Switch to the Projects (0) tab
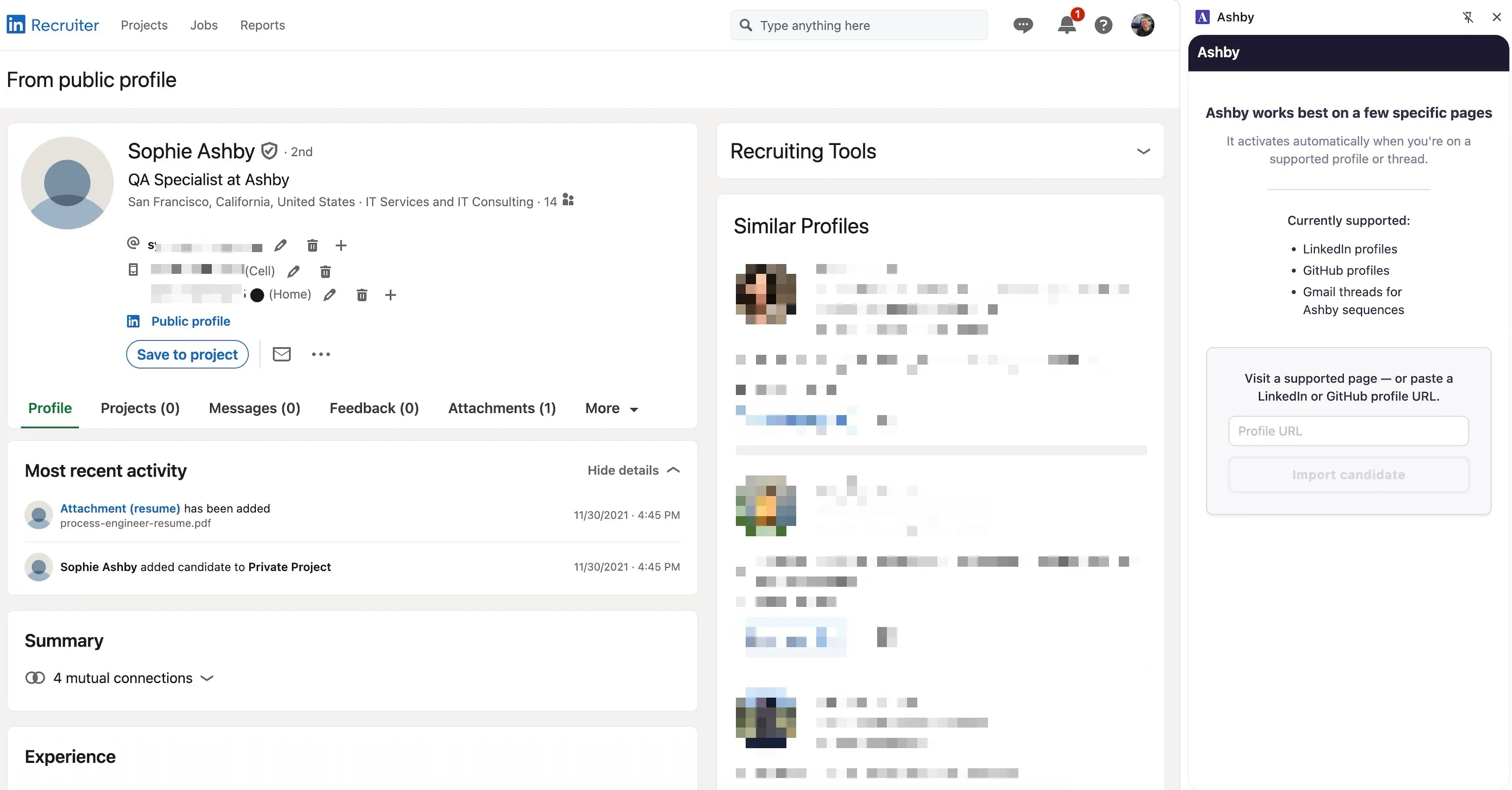This screenshot has width=1512, height=790. click(x=140, y=408)
